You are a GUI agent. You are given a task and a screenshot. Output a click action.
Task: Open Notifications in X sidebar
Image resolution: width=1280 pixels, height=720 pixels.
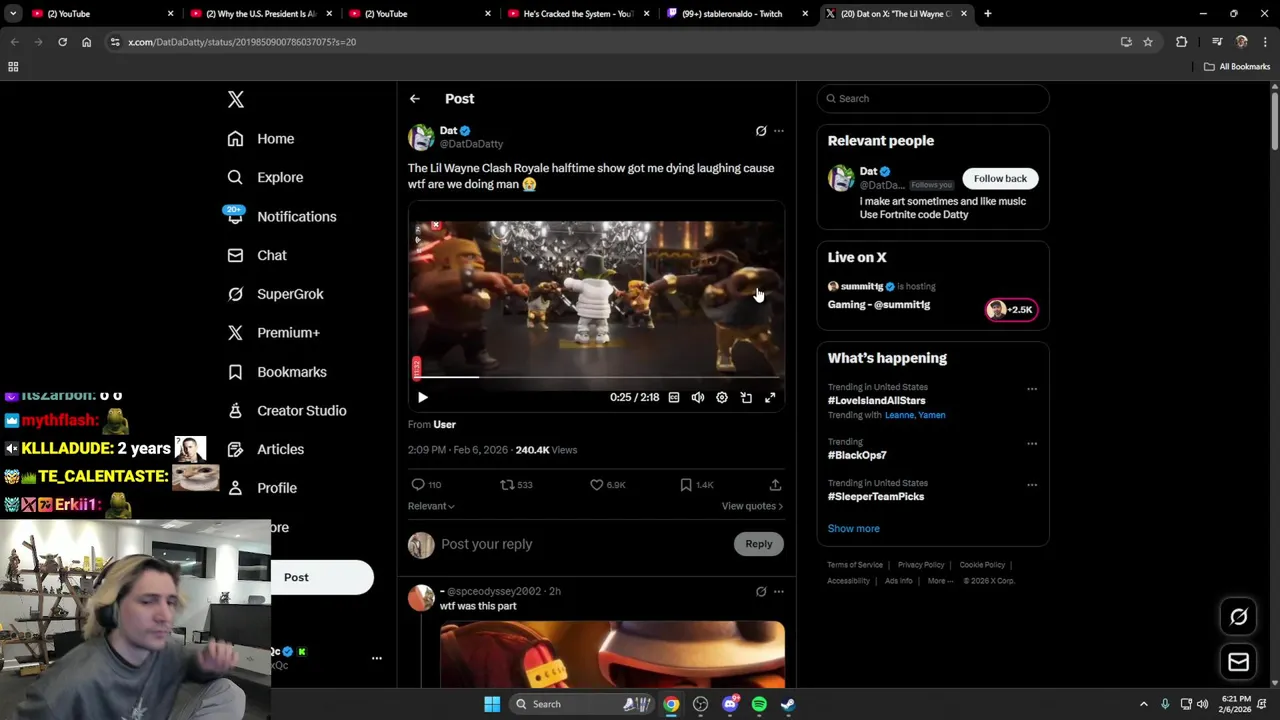pyautogui.click(x=281, y=216)
